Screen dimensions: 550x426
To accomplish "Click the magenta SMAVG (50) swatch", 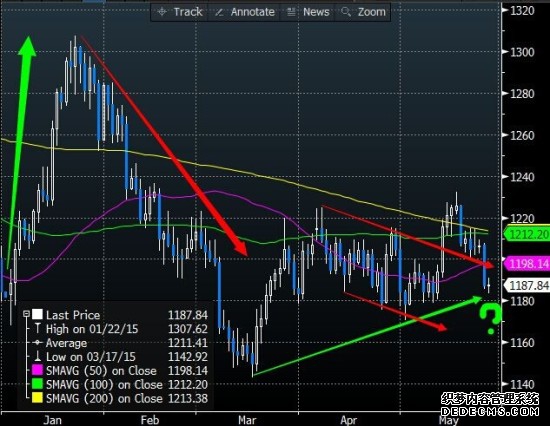I will 37,370.
